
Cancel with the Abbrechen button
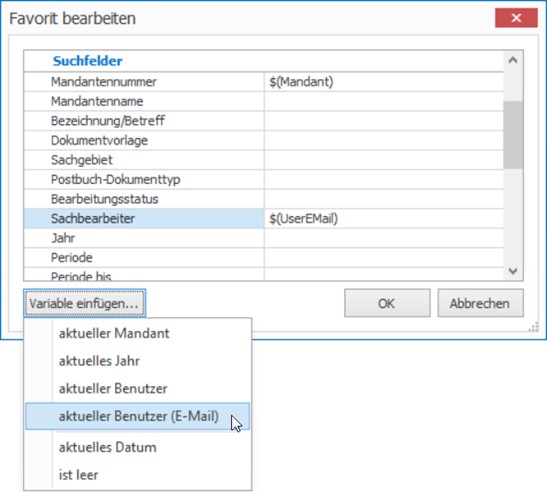[x=480, y=303]
